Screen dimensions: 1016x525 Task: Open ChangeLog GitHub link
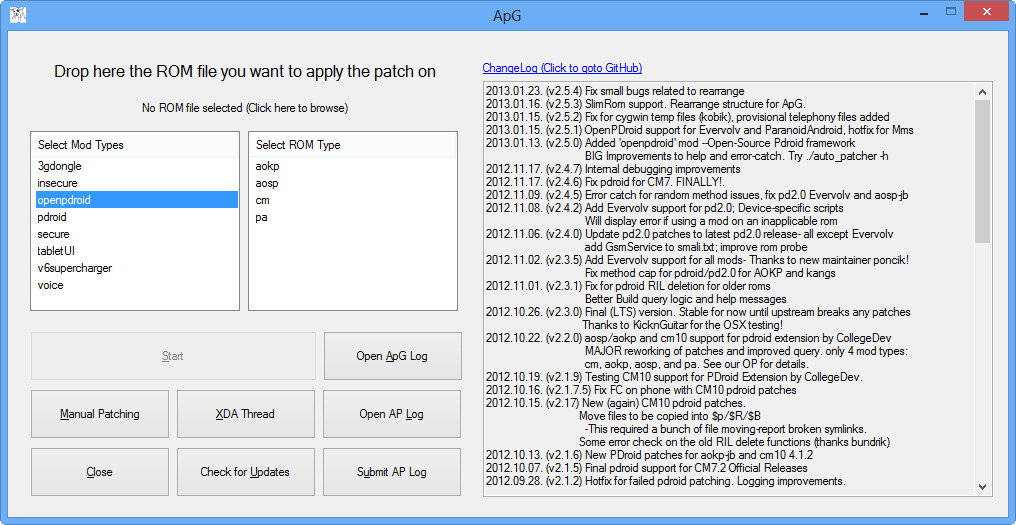tap(562, 68)
